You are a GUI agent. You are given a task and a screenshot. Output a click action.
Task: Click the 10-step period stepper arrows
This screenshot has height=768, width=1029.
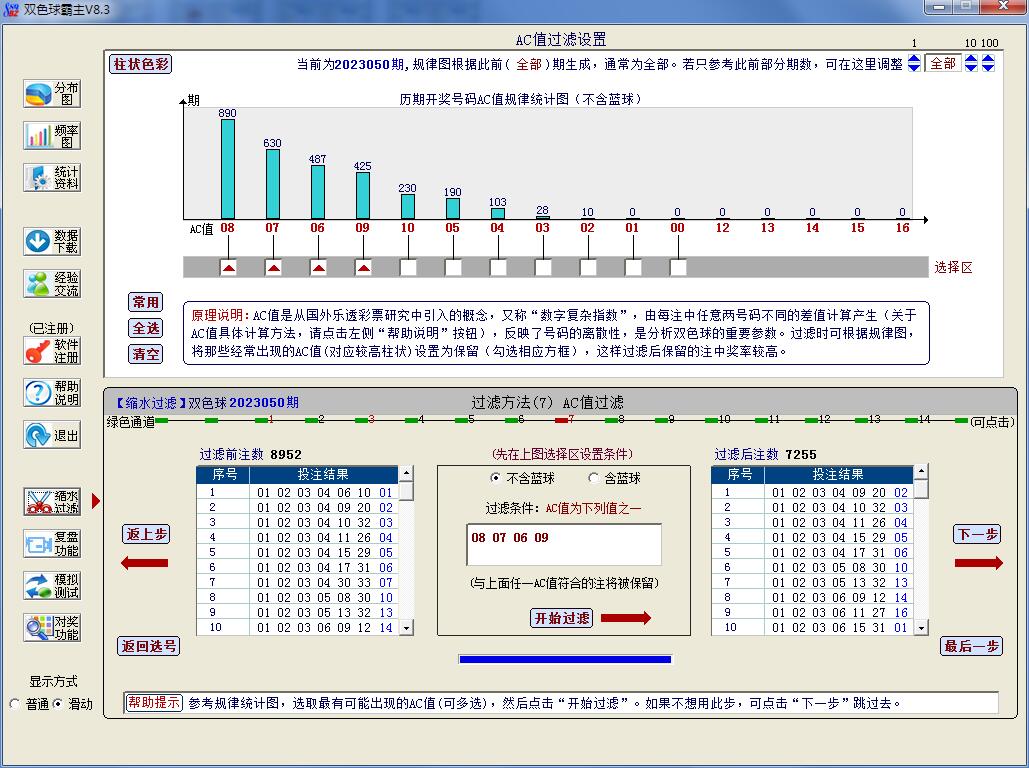click(971, 63)
